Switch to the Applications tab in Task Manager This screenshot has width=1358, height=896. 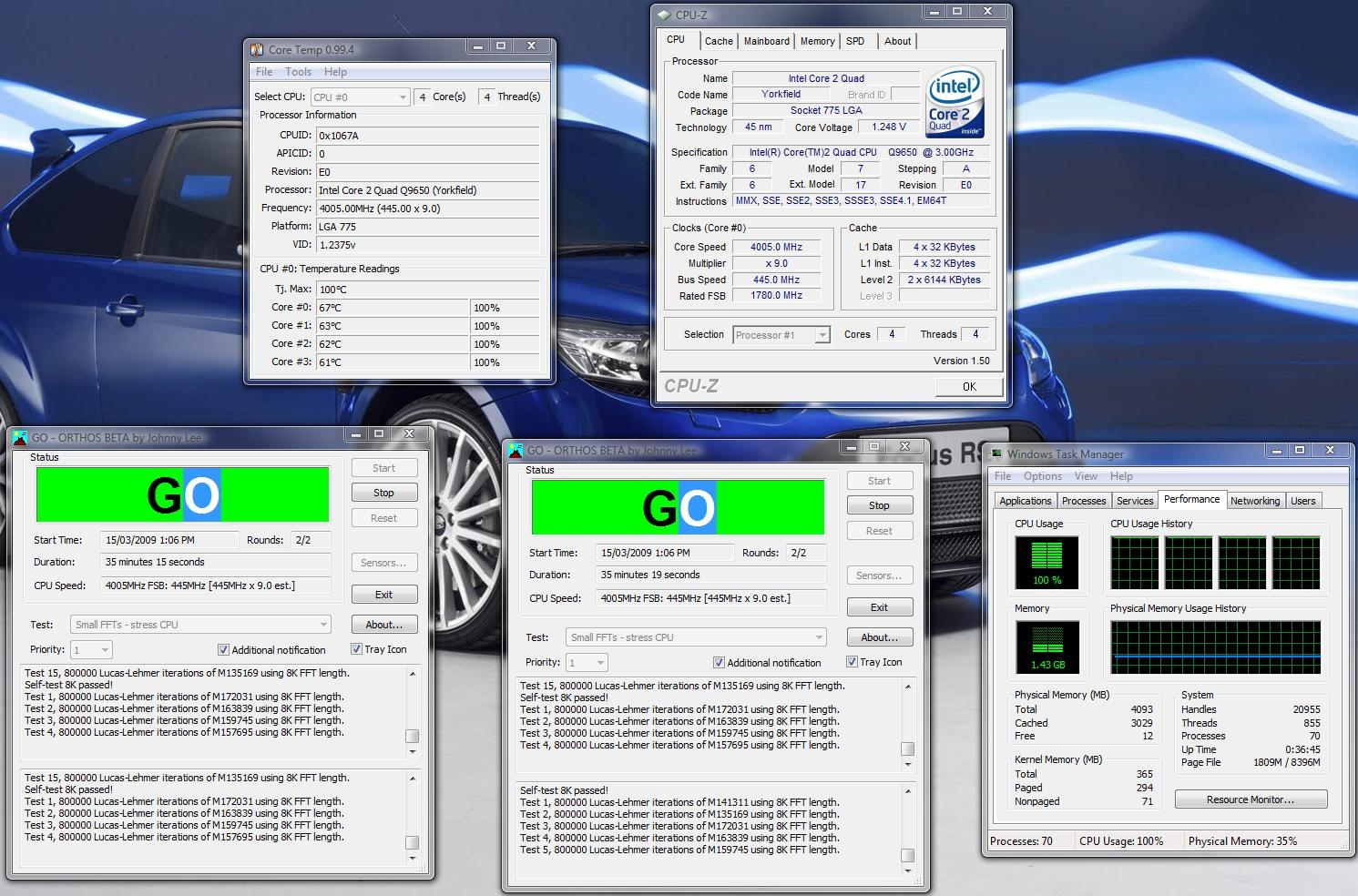click(1026, 501)
